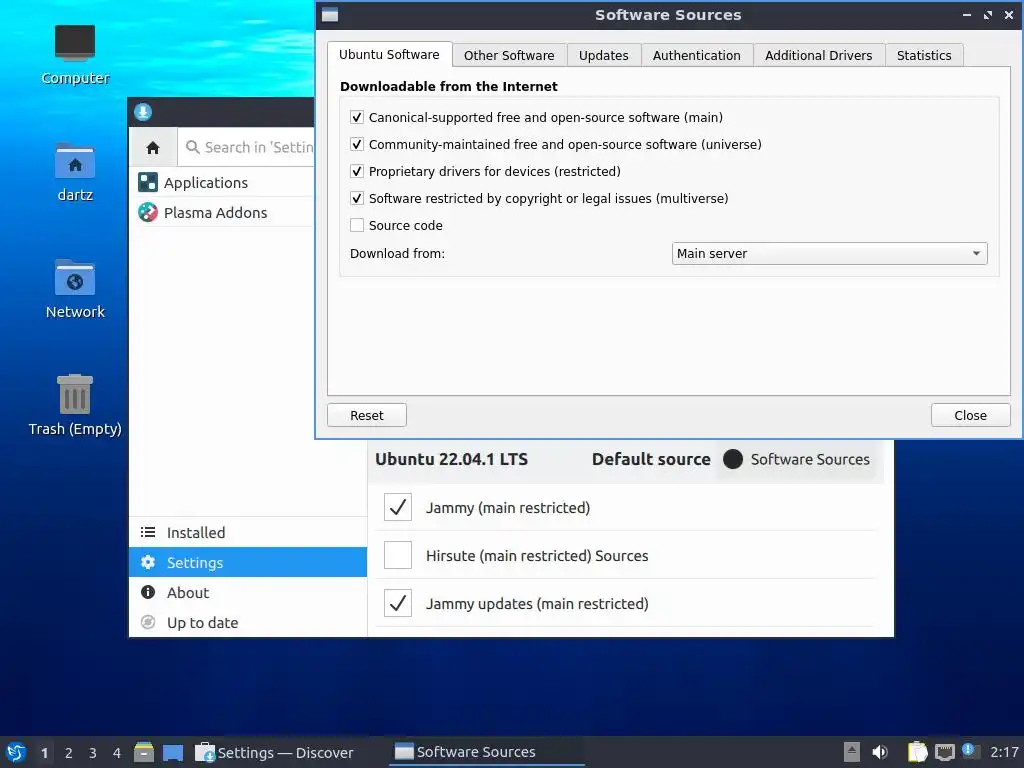Open the Statistics tab
1024x768 pixels.
click(923, 56)
